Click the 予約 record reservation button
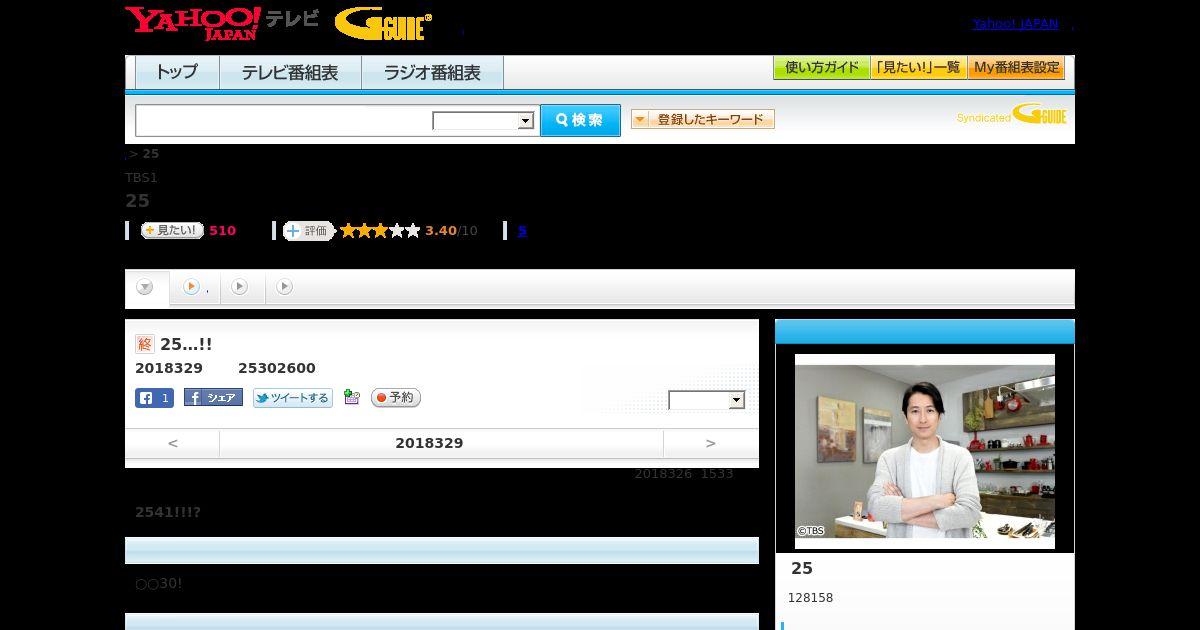This screenshot has height=630, width=1200. (396, 398)
